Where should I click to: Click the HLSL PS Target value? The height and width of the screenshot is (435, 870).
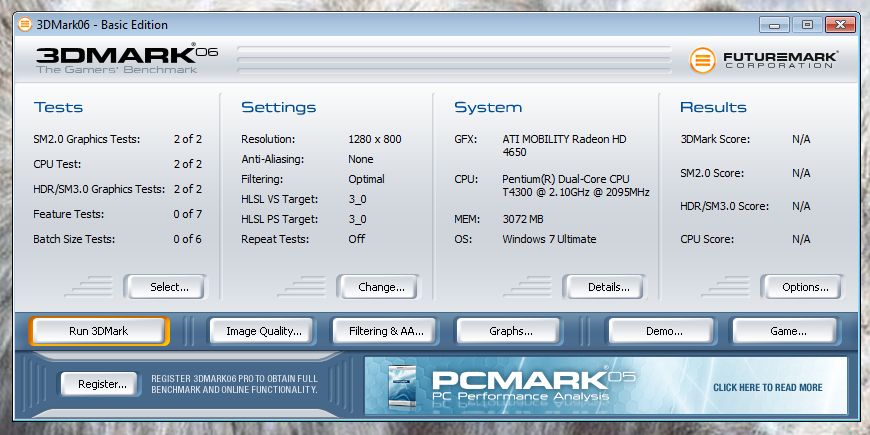tap(357, 219)
